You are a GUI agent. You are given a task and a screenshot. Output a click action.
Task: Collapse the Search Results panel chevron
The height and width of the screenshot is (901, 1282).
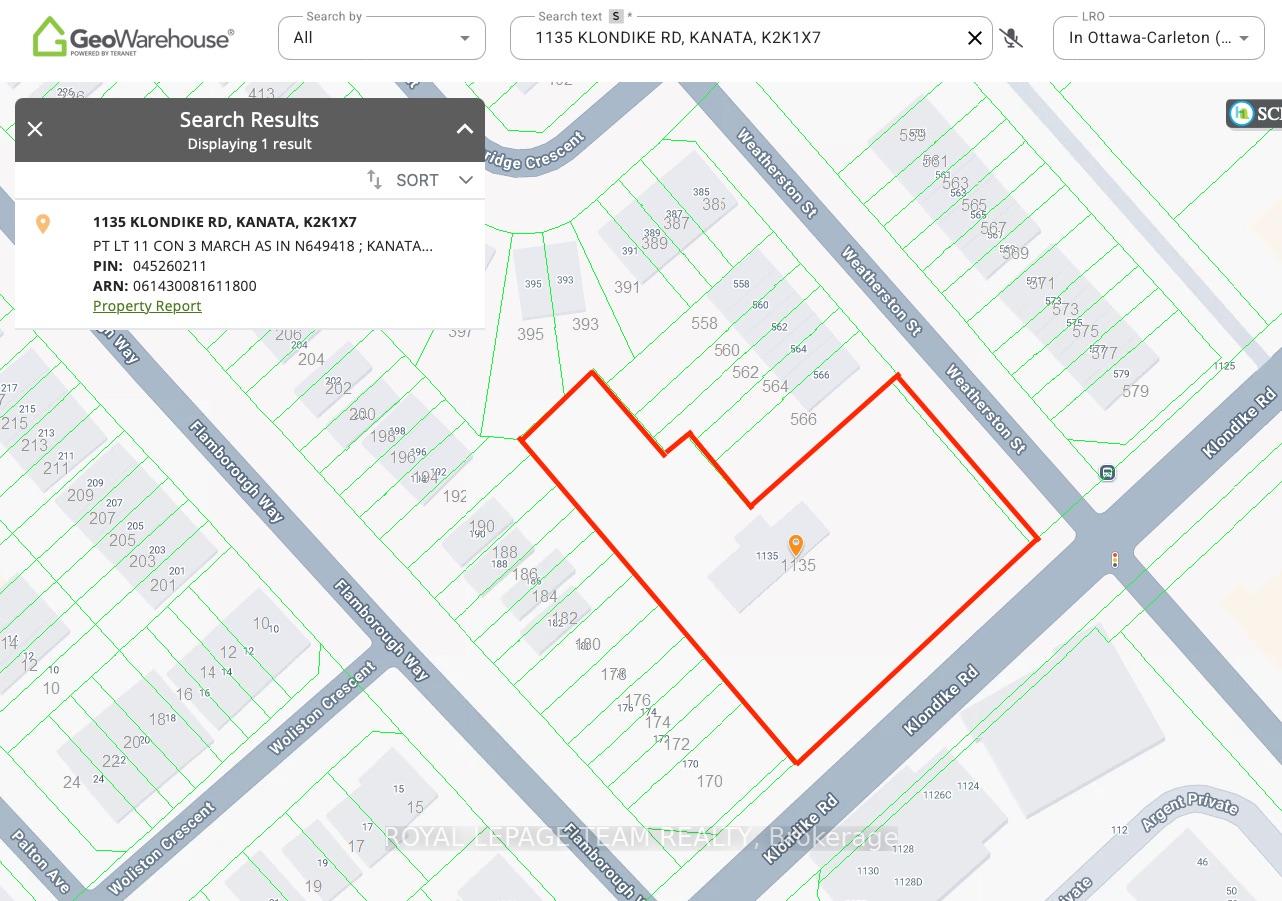point(465,129)
